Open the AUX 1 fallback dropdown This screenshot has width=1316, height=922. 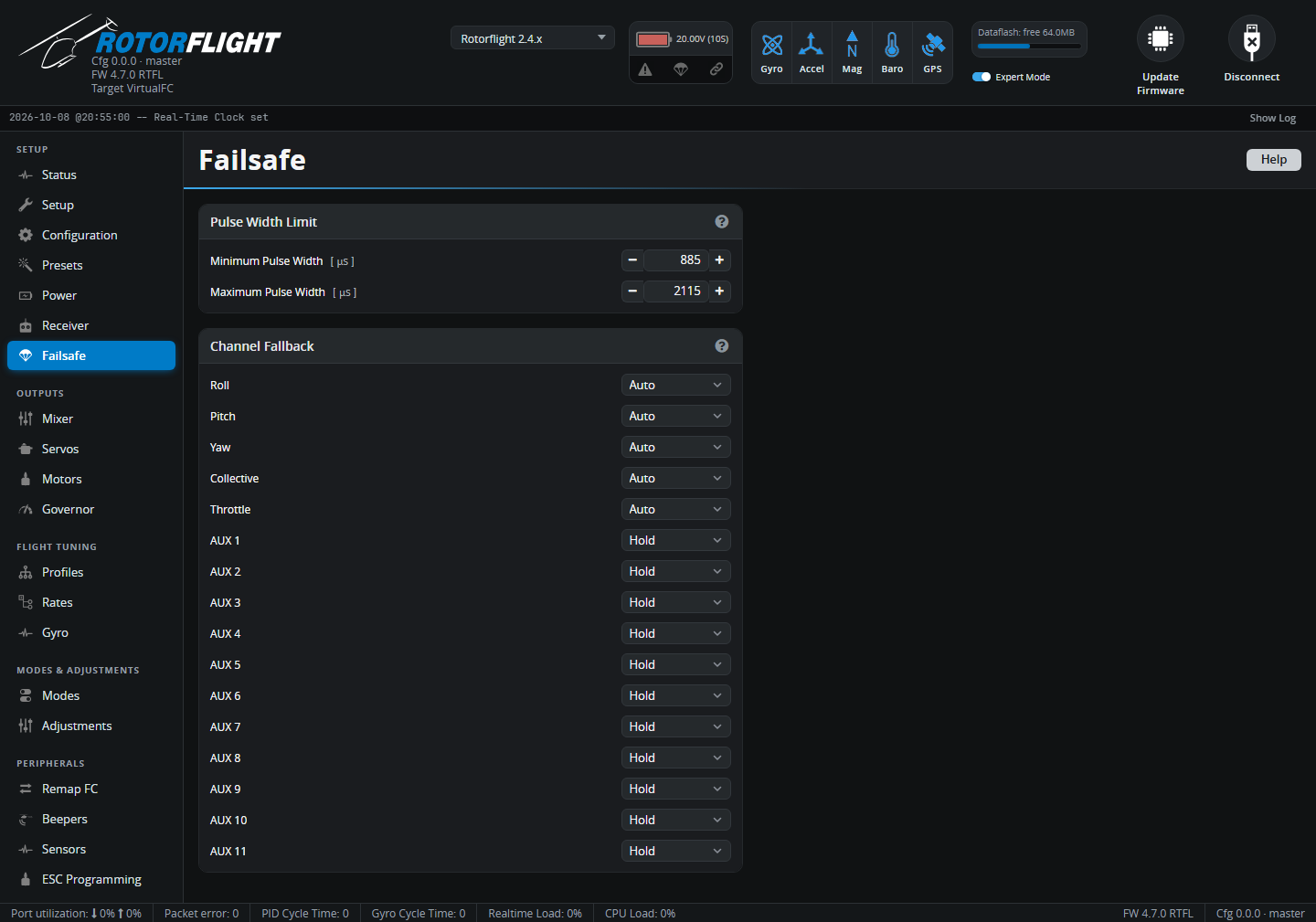676,541
